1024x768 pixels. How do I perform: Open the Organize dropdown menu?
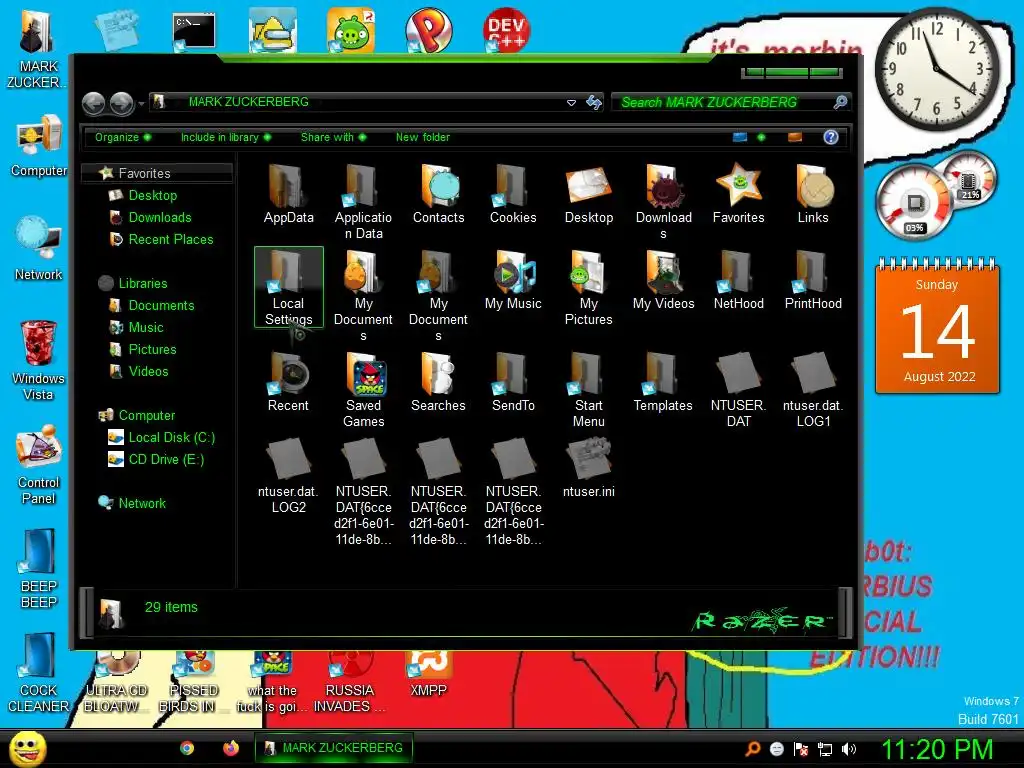(x=123, y=137)
